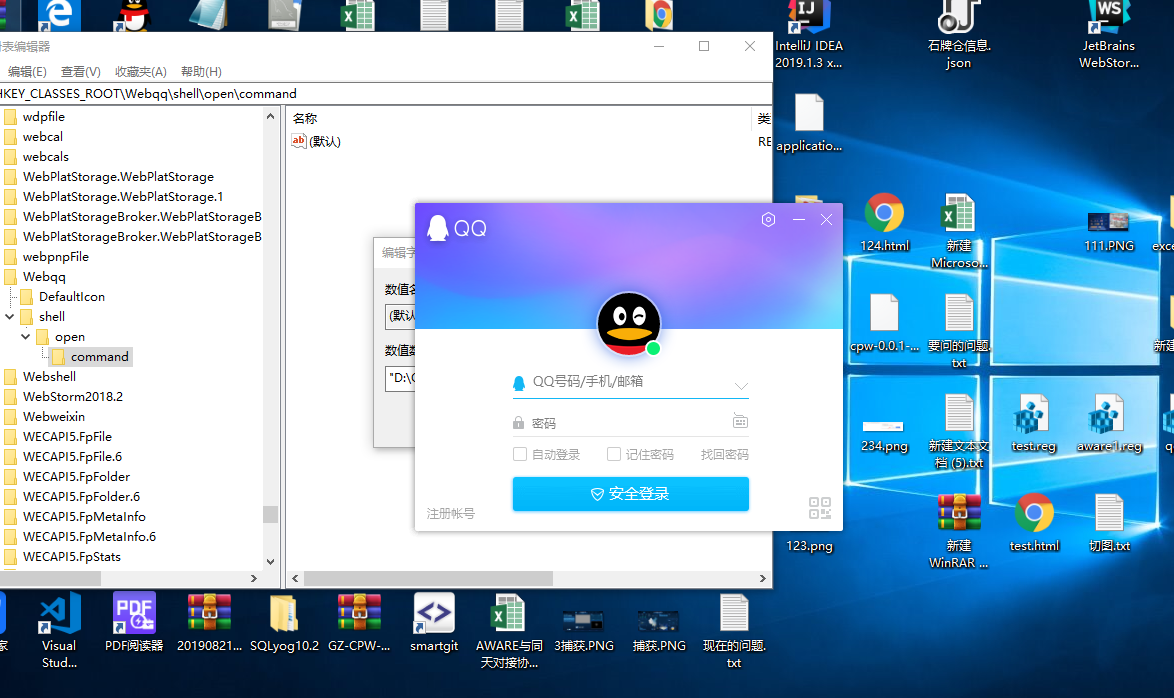
Task: Open 编辑(E) menu in registry editor
Action: click(x=27, y=72)
